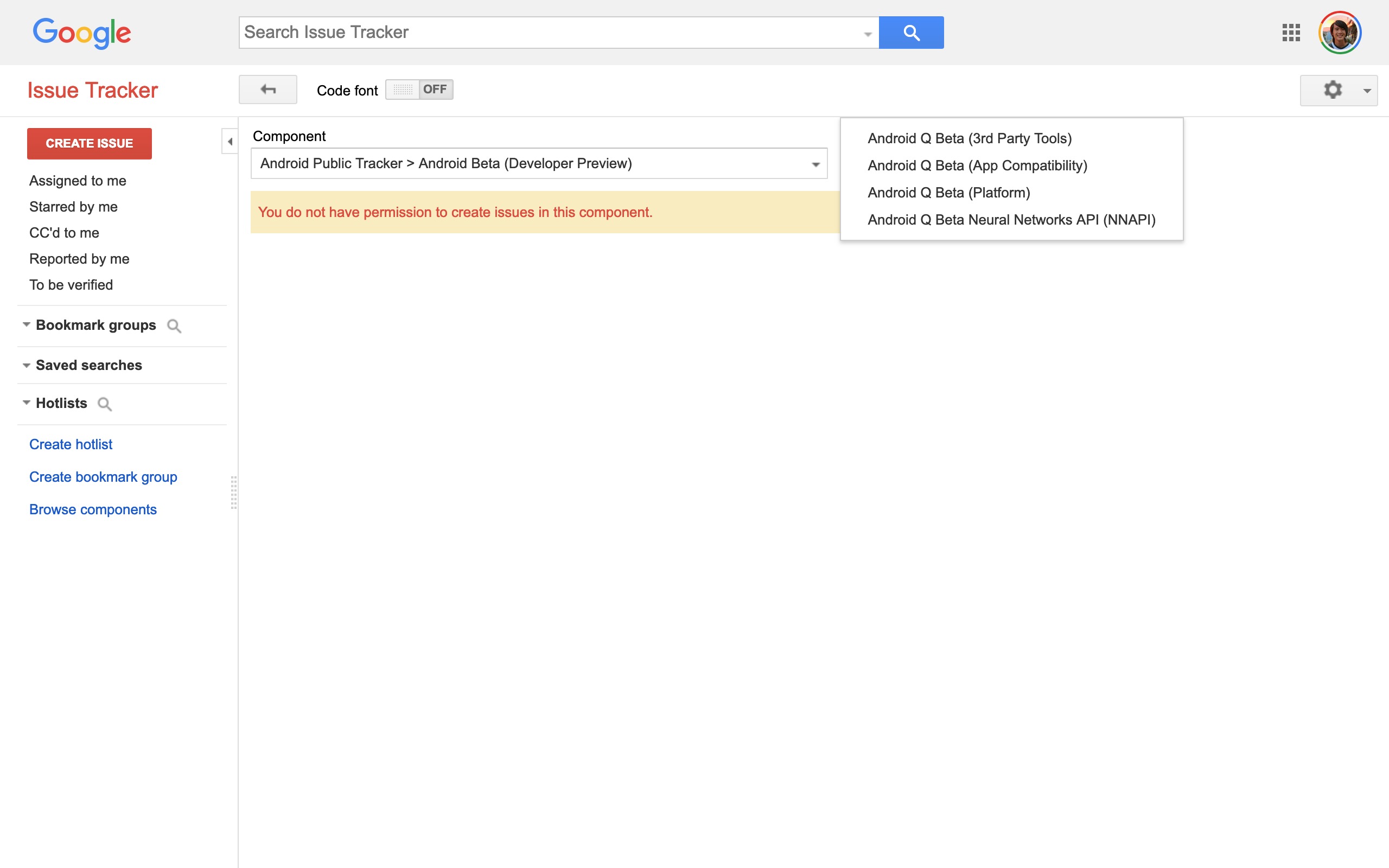Select Android Q Beta (3rd Party Tools)

pos(970,138)
